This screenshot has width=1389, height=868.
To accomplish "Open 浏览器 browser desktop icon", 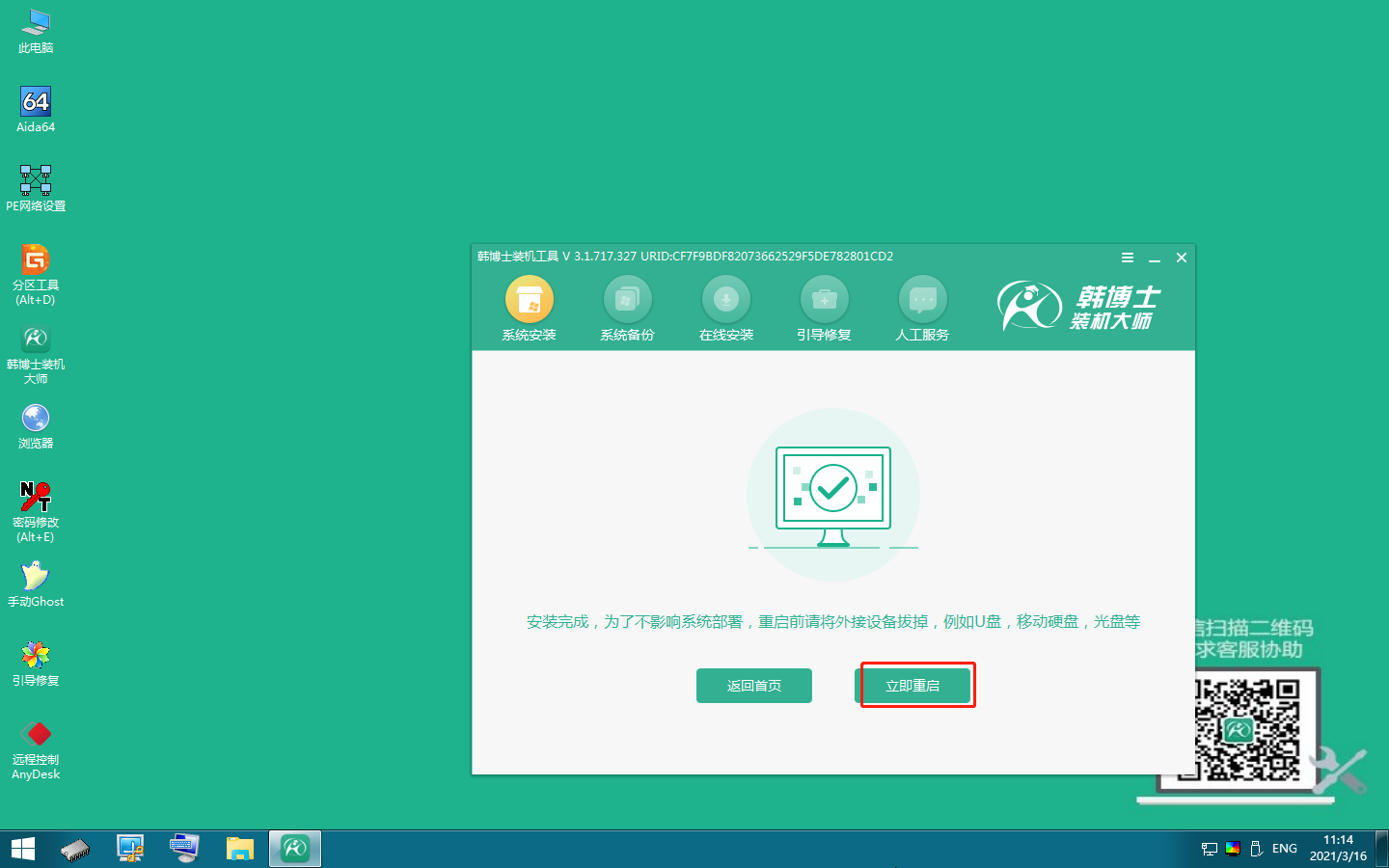I will click(36, 419).
